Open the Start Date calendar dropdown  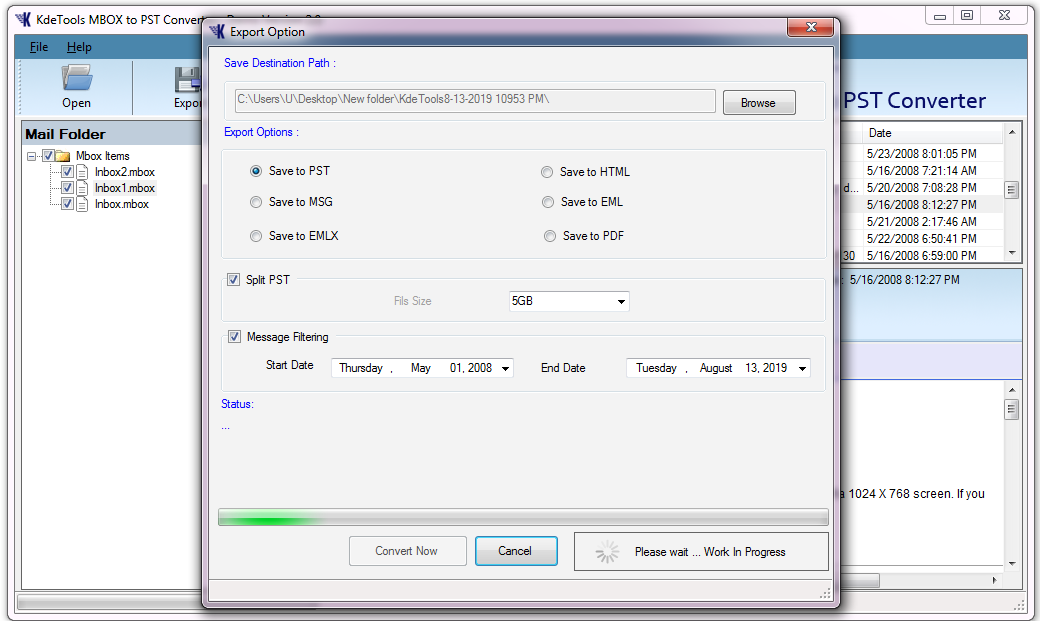pyautogui.click(x=505, y=369)
